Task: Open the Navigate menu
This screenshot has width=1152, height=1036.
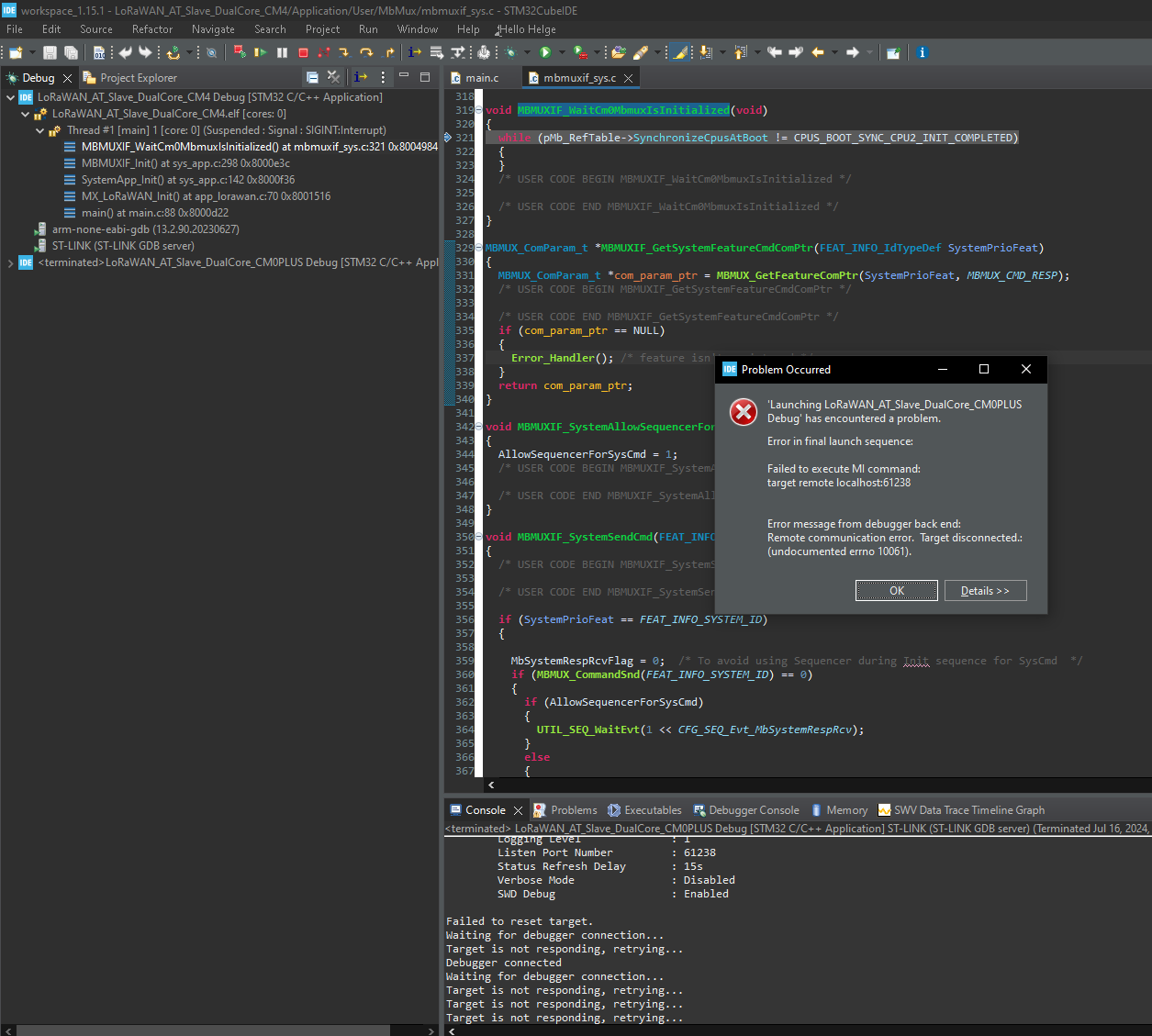Action: pyautogui.click(x=213, y=29)
